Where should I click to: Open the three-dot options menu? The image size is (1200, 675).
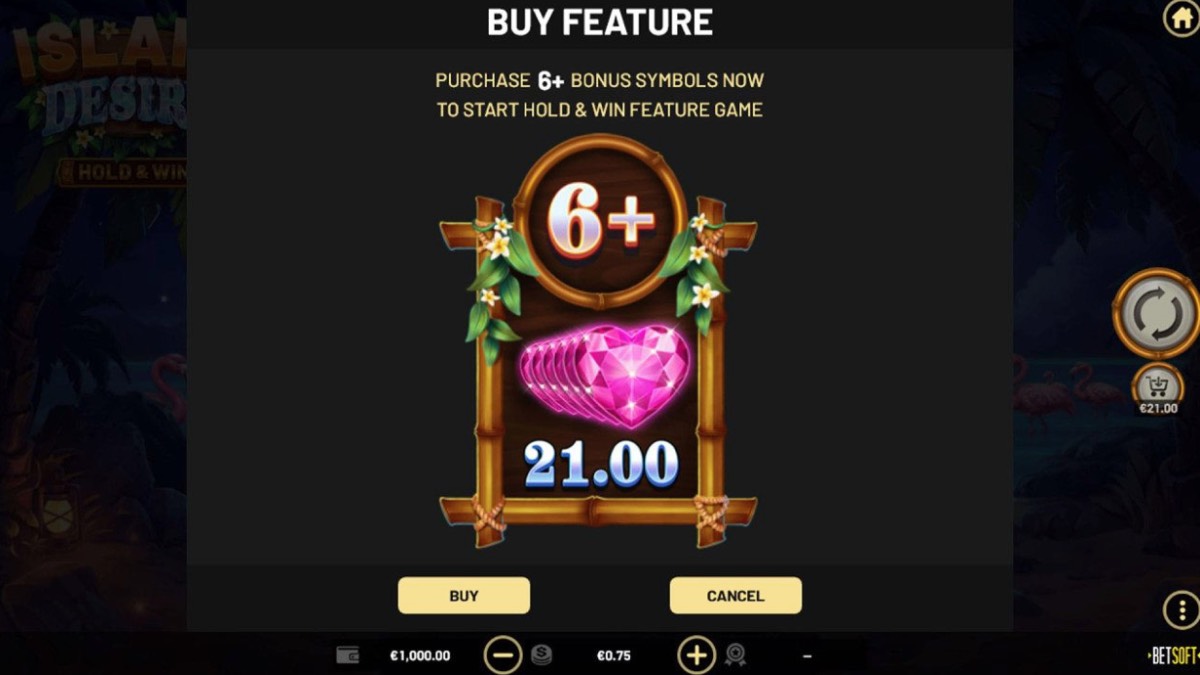[1181, 609]
